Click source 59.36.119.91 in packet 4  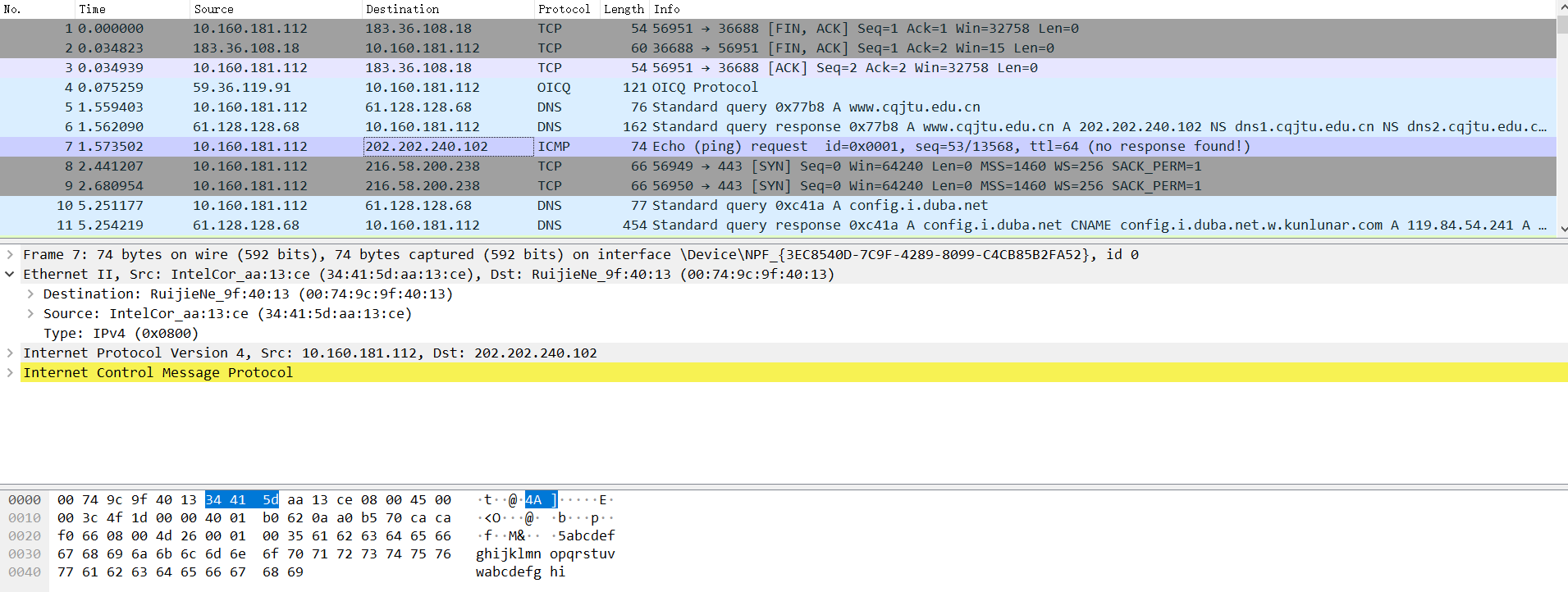[x=241, y=87]
